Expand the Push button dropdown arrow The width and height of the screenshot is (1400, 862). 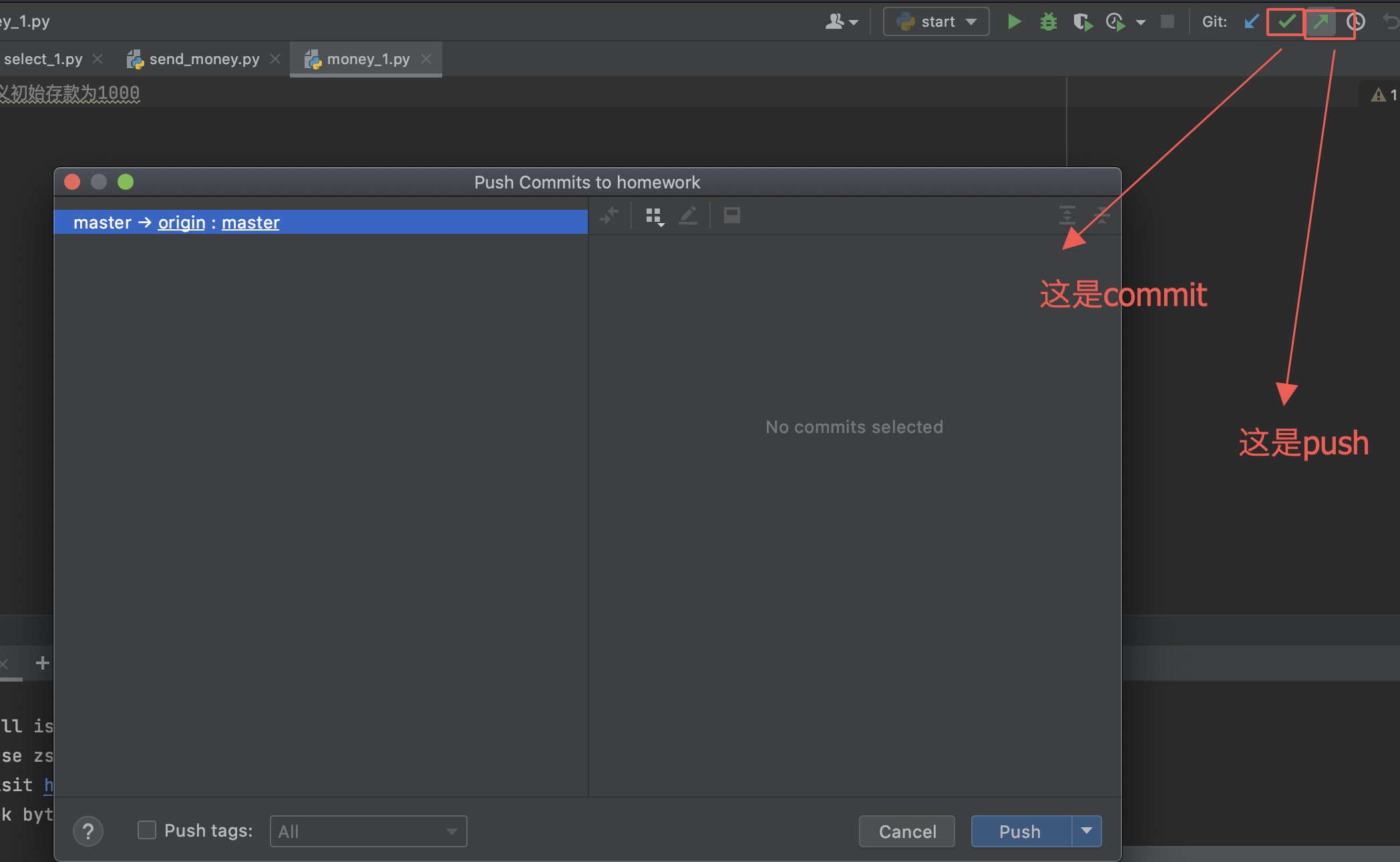(1087, 831)
